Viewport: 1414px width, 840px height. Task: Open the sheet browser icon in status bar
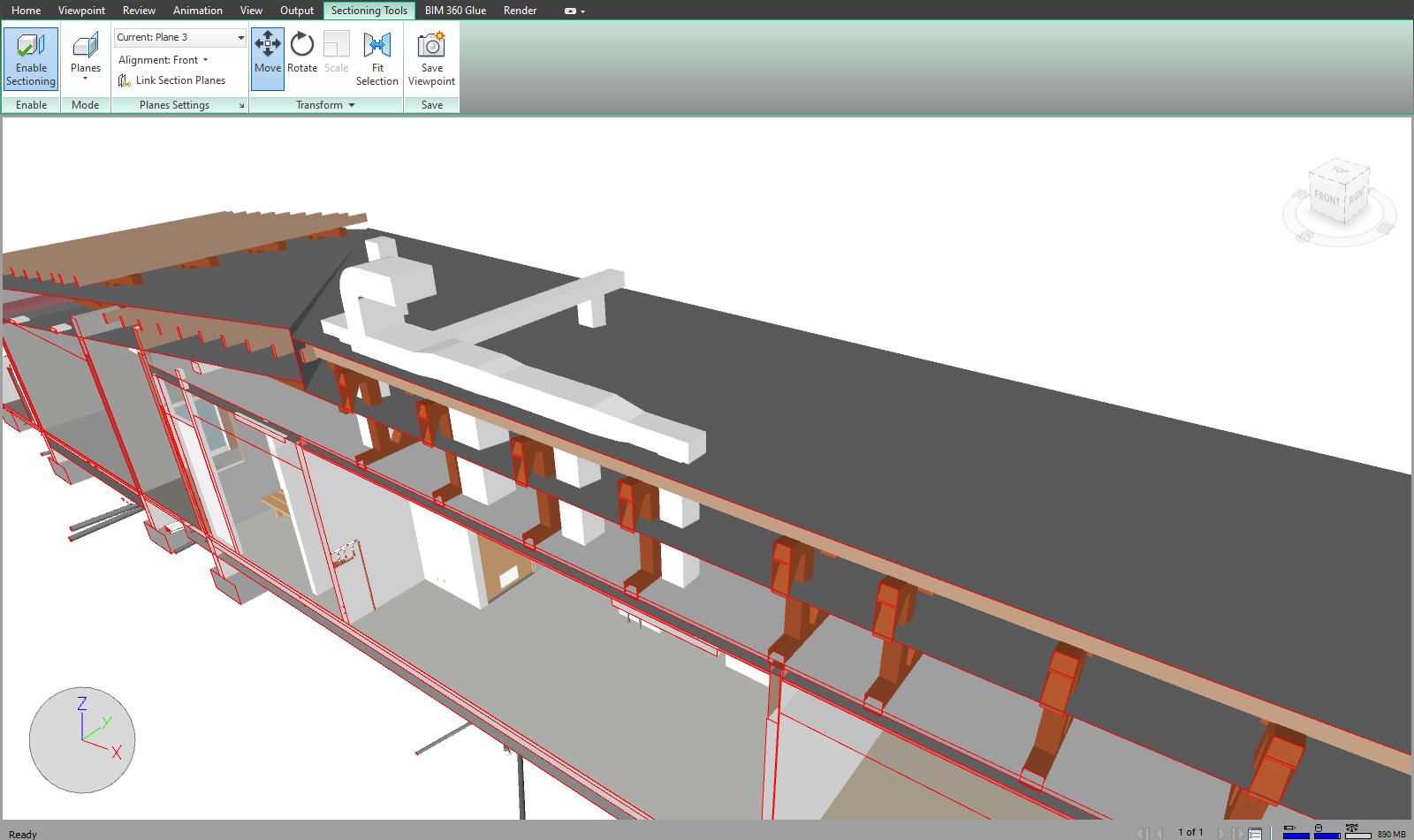[1255, 833]
